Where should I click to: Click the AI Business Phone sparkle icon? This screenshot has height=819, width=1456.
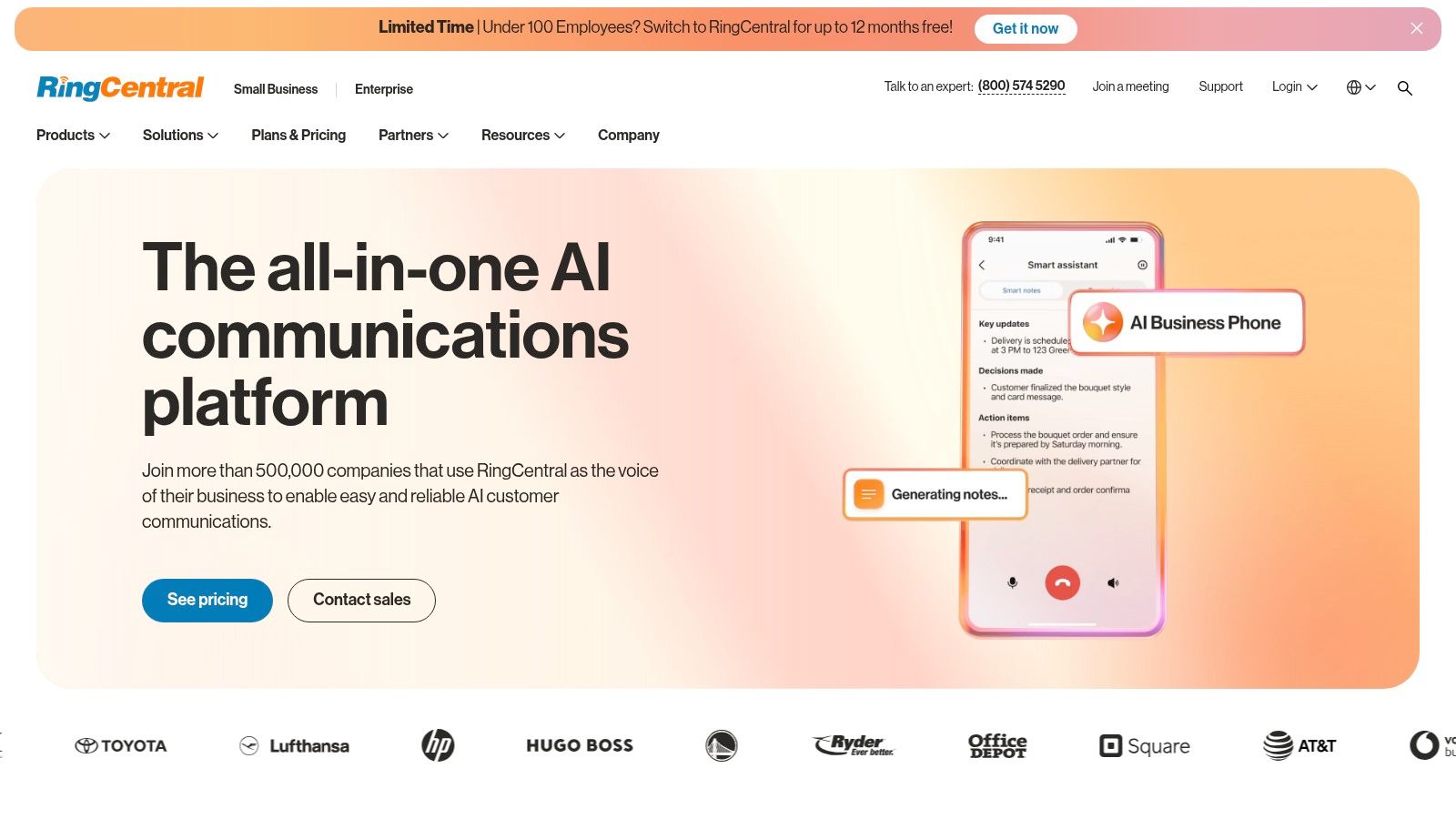coord(1102,322)
